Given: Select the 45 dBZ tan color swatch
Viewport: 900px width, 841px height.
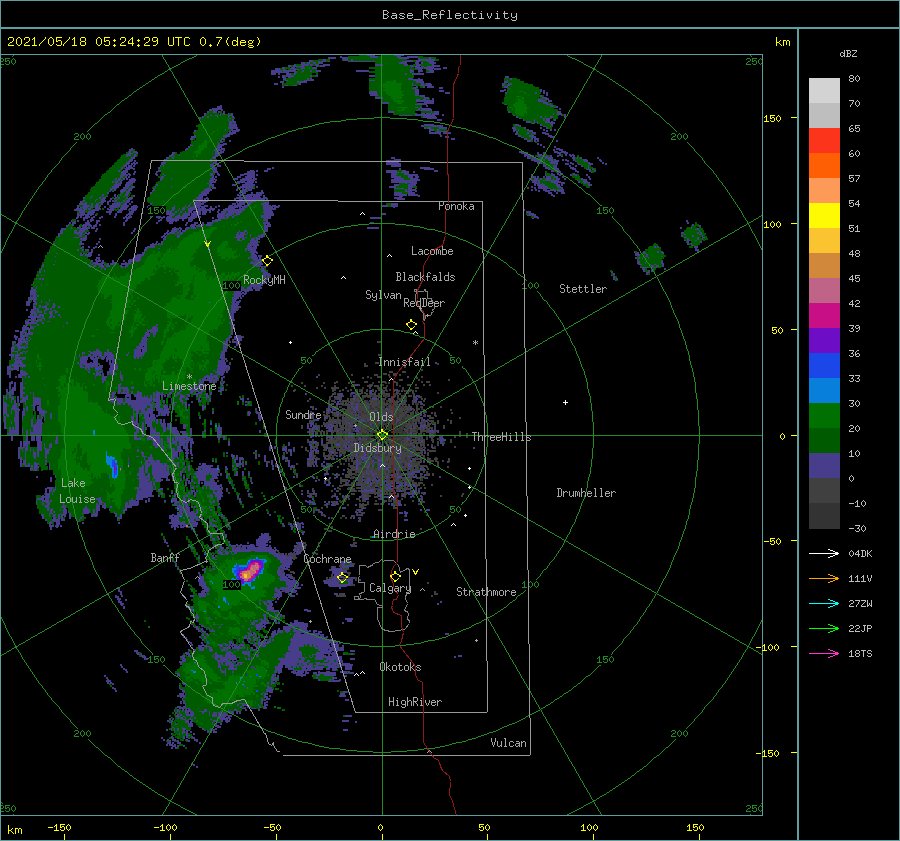Looking at the screenshot, I should (x=824, y=266).
